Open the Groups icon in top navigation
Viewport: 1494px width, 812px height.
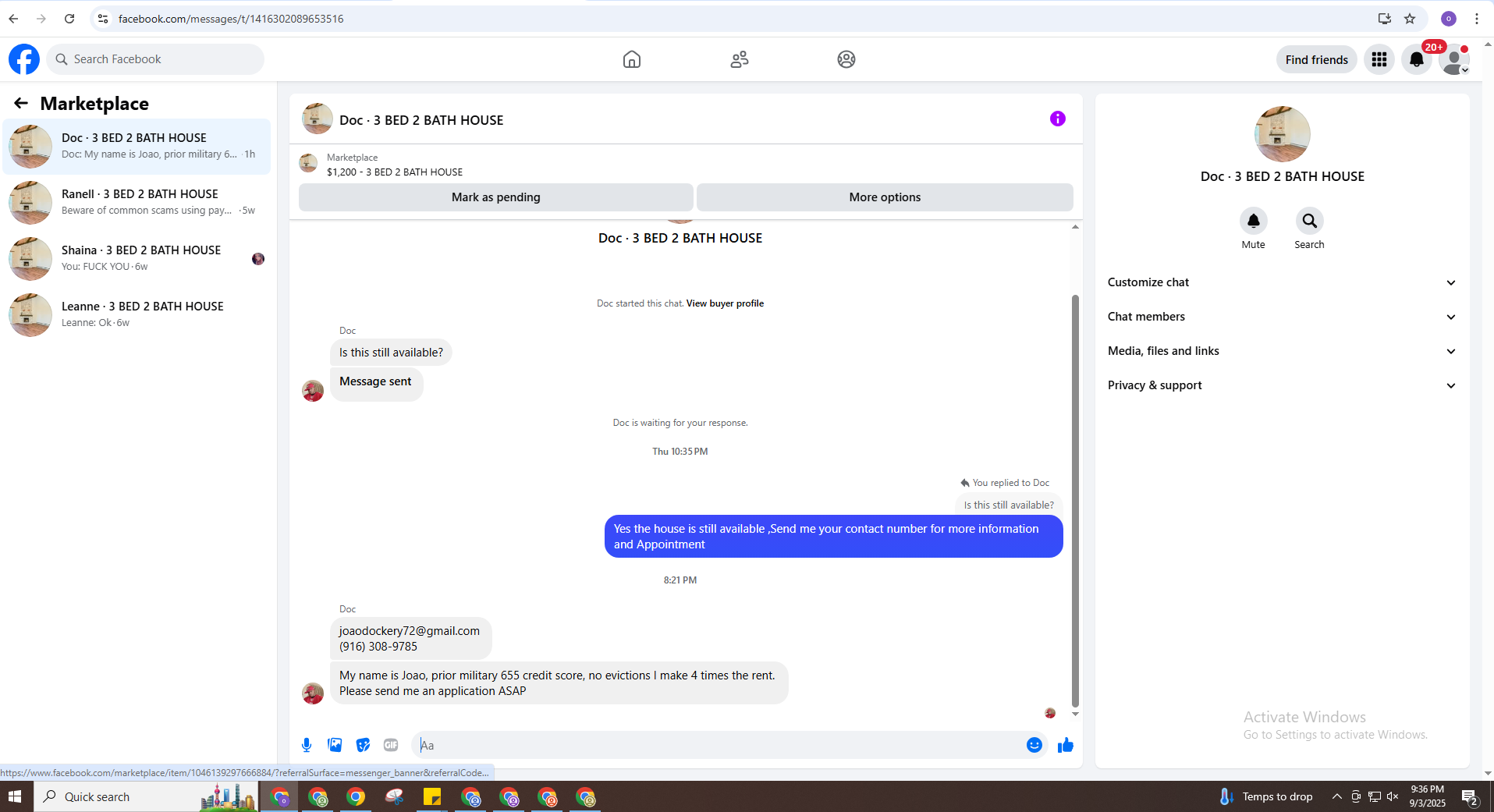pyautogui.click(x=846, y=59)
